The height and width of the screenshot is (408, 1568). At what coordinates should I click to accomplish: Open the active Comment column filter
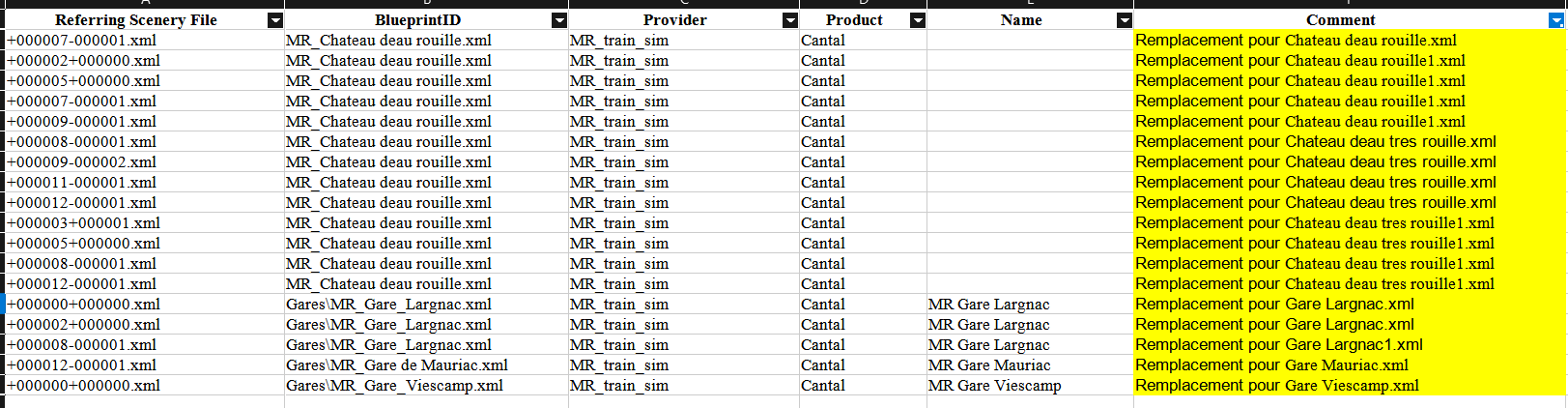pyautogui.click(x=1556, y=20)
